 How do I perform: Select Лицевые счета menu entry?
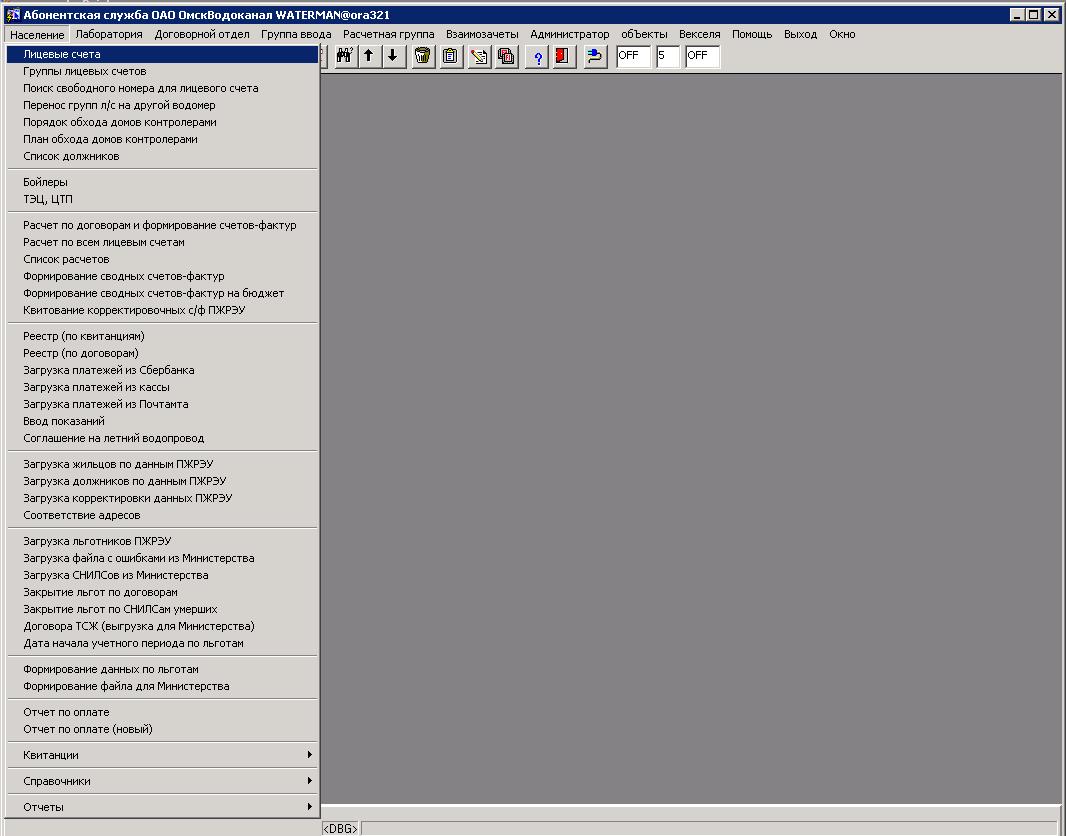click(62, 54)
